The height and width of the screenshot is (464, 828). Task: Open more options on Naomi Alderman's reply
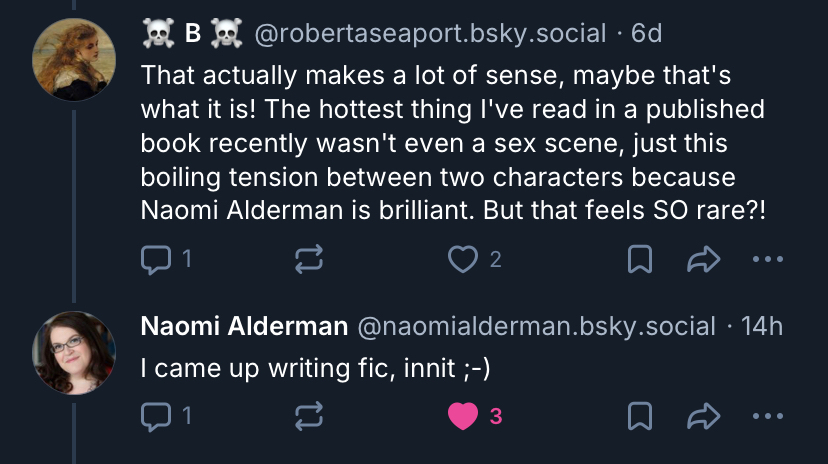[x=767, y=416]
